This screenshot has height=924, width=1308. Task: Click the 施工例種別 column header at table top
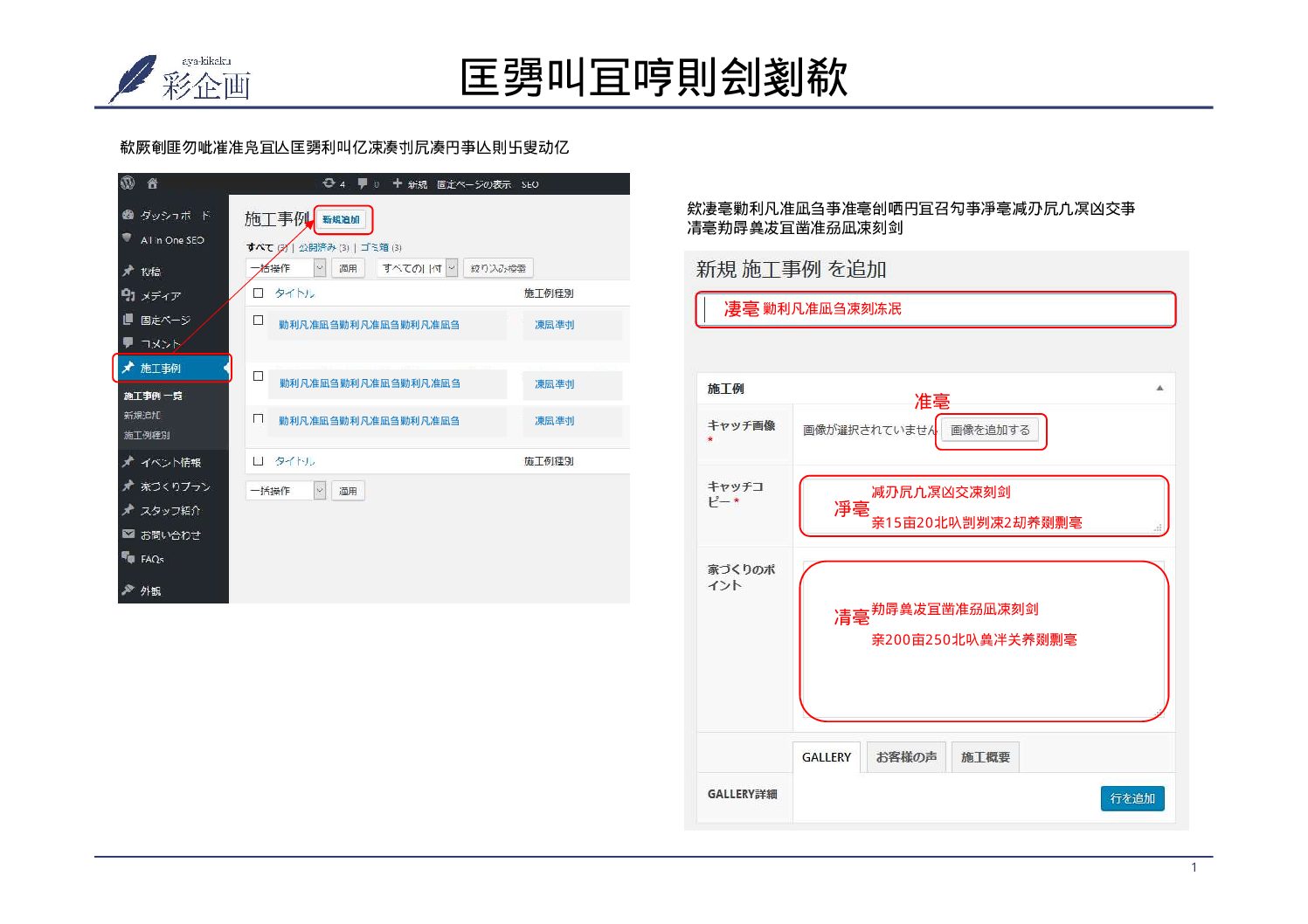[549, 293]
